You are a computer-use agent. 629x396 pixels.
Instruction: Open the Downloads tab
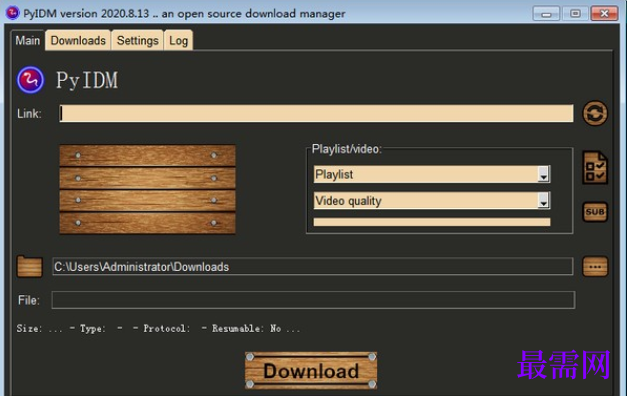(78, 41)
